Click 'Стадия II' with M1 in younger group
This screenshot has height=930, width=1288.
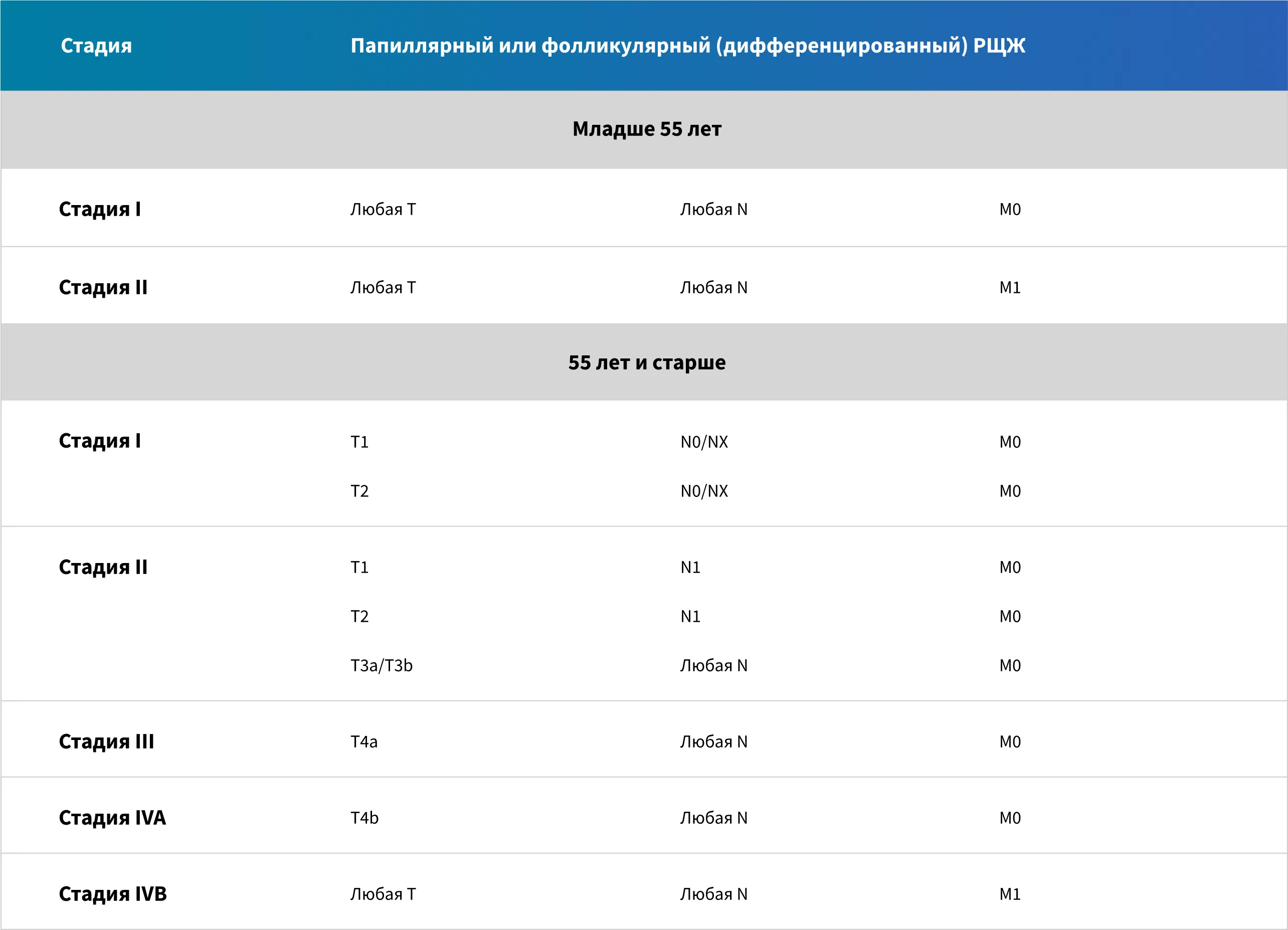click(103, 287)
